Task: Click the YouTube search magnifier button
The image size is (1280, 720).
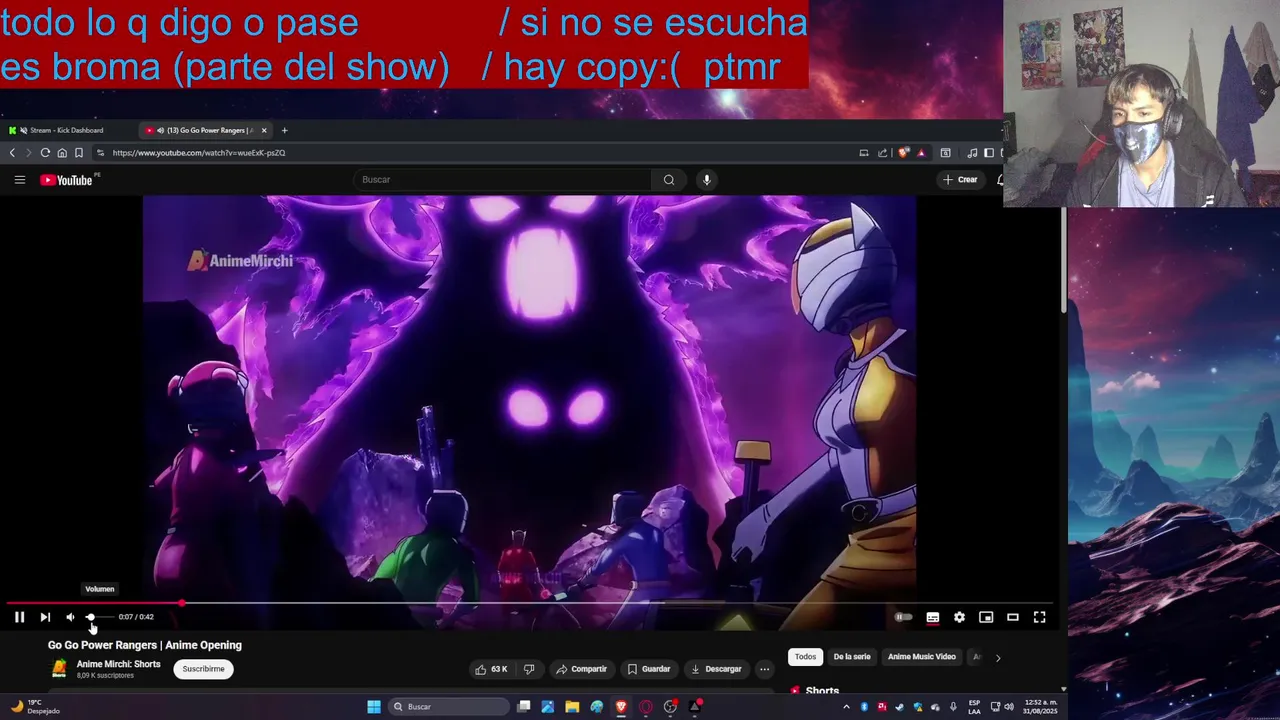Action: (669, 180)
